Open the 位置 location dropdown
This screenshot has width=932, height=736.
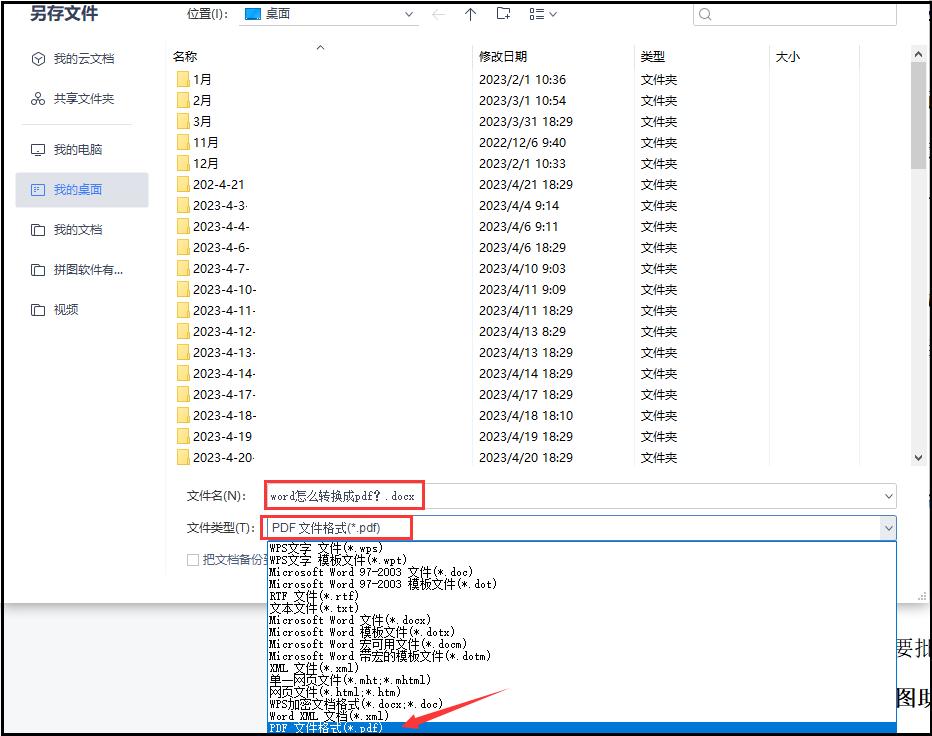click(408, 14)
